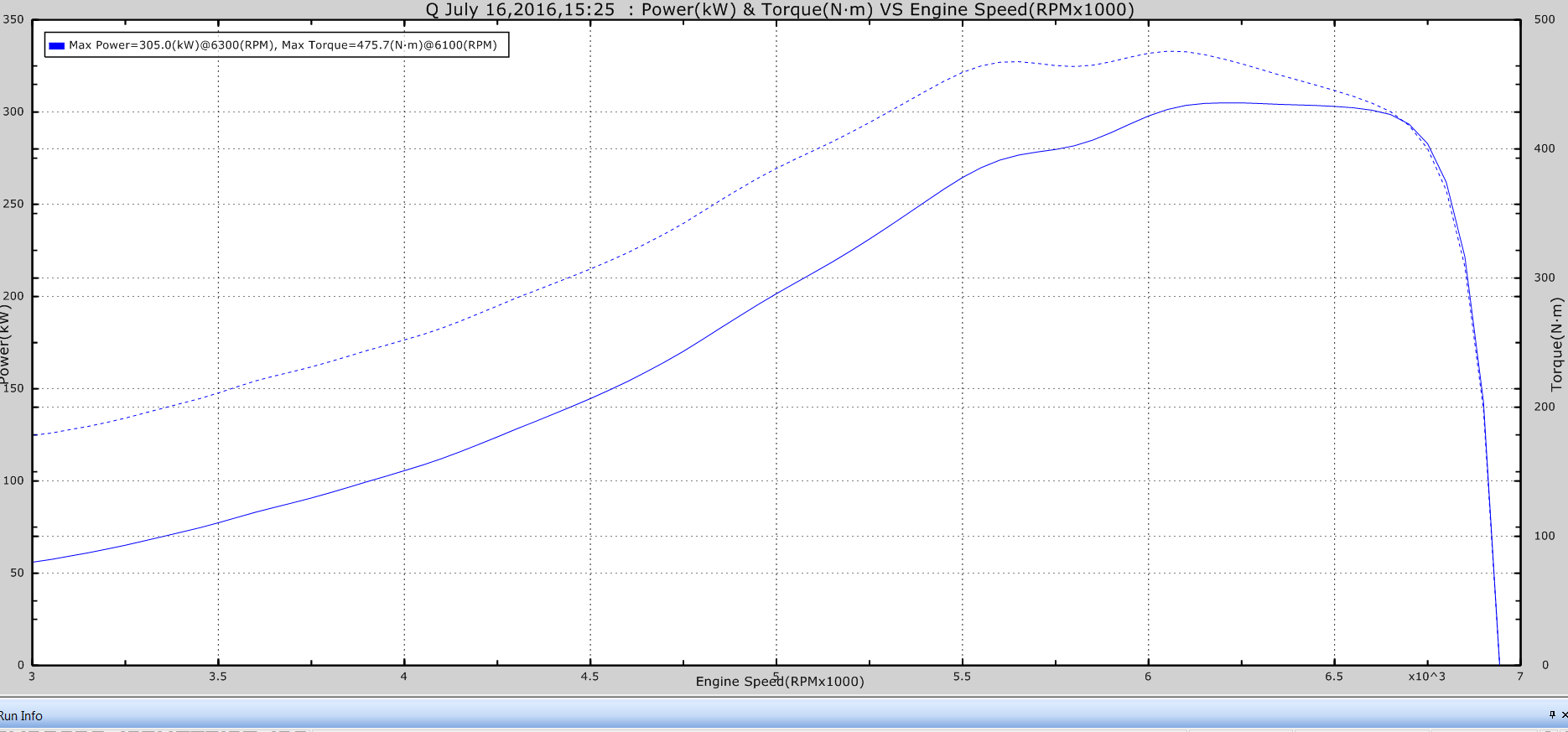Click the blue legend color swatch
1568x732 pixels.
pyautogui.click(x=56, y=45)
